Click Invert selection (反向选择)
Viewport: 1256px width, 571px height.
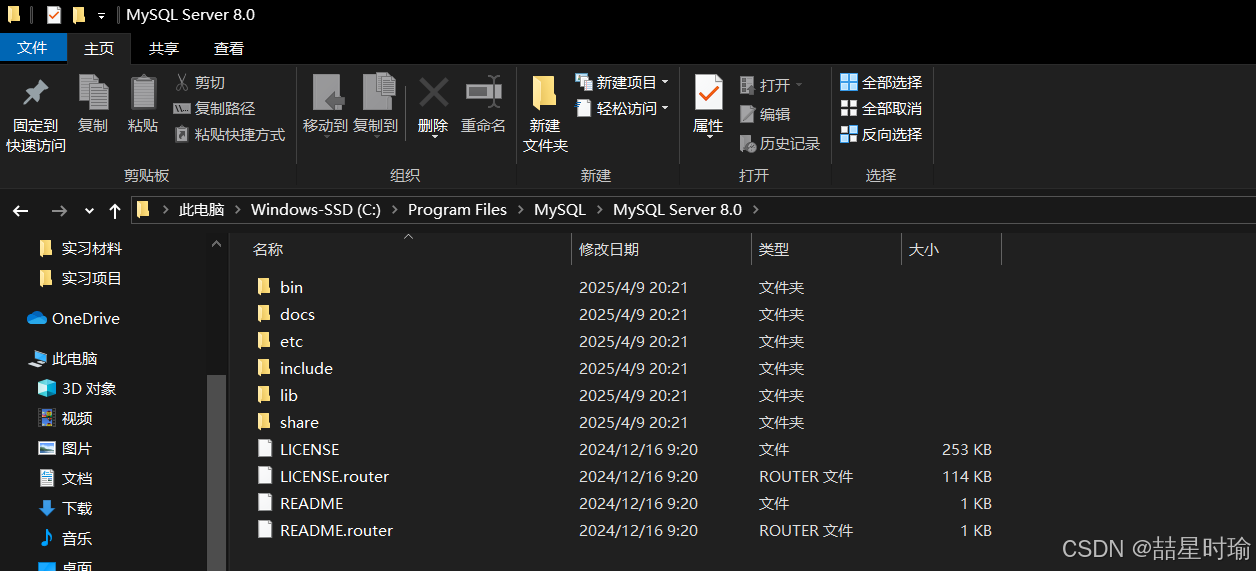[881, 134]
